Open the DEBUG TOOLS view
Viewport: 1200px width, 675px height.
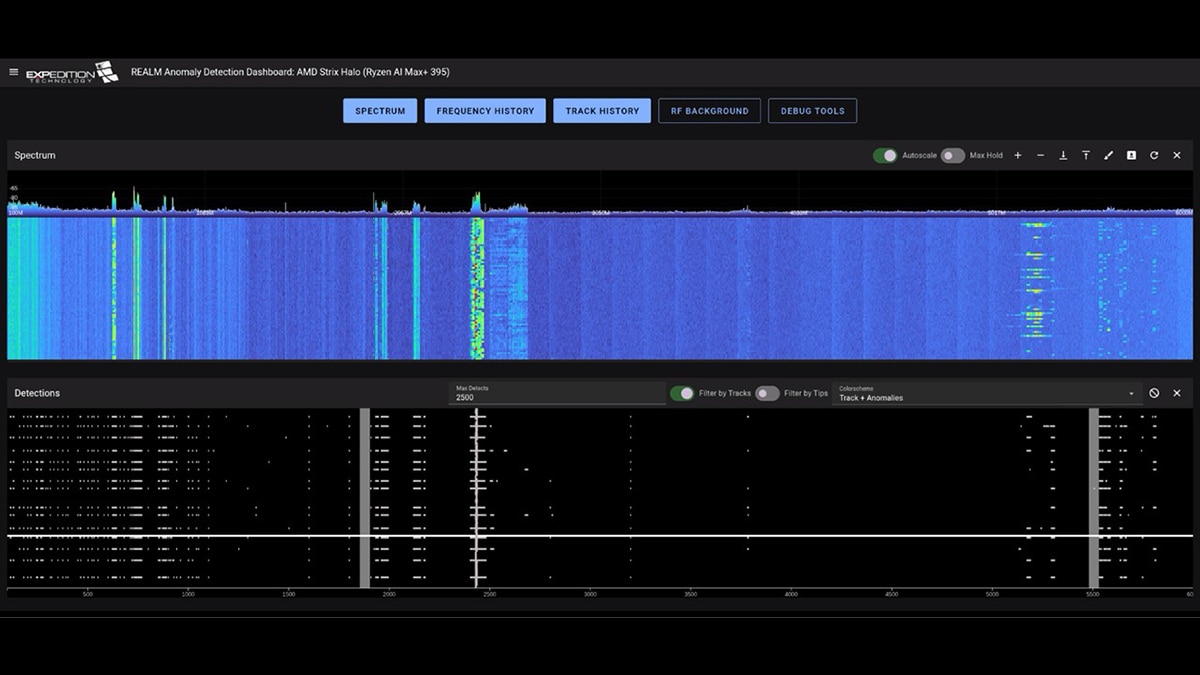tap(812, 111)
